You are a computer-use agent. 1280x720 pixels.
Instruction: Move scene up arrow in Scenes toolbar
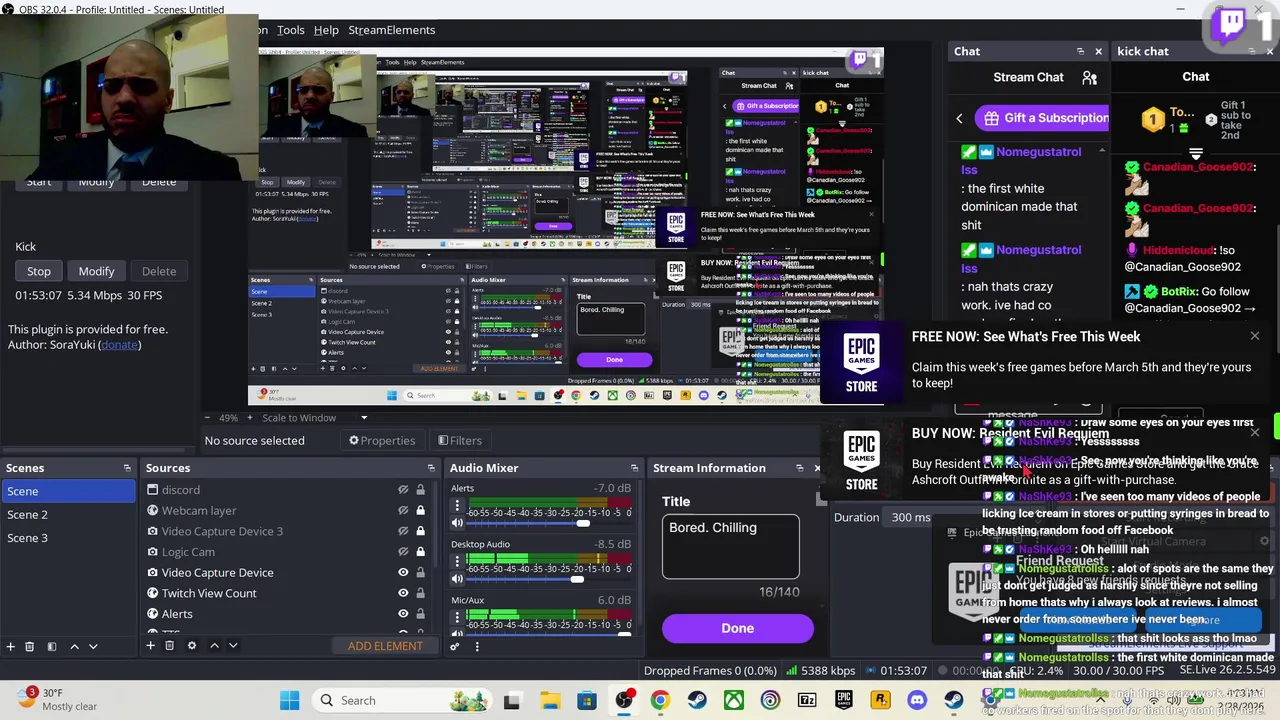[74, 646]
